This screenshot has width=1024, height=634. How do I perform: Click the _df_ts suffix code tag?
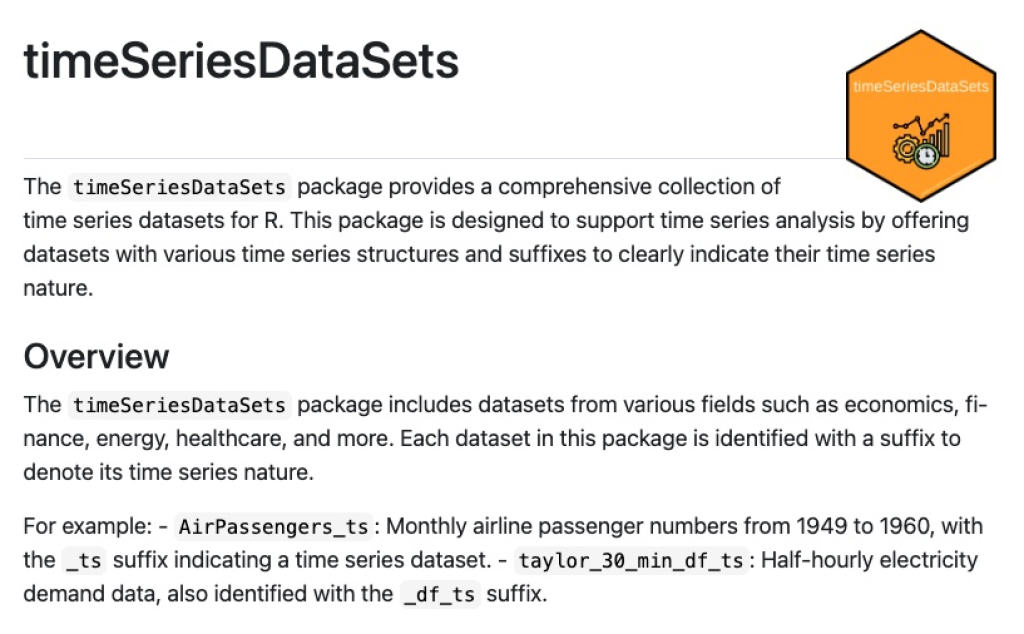point(440,595)
